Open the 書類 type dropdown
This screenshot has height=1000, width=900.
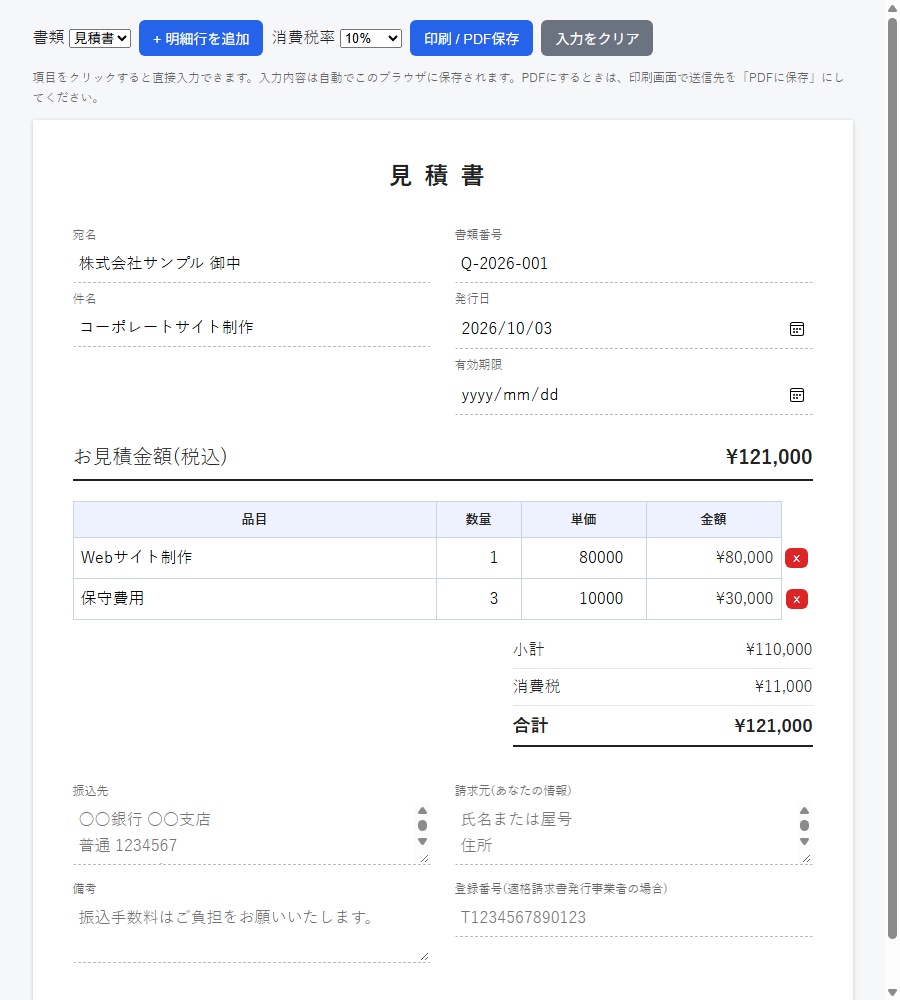pyautogui.click(x=100, y=38)
